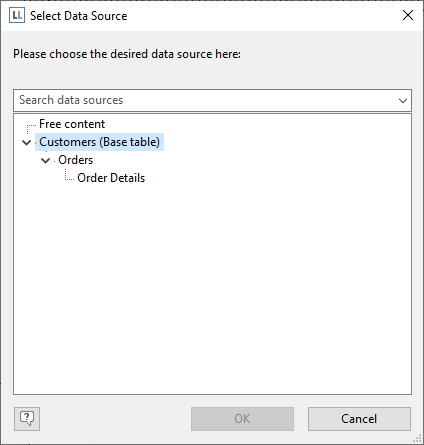Click the dotted connector beside Order Details
424x445 pixels.
pyautogui.click(x=69, y=175)
